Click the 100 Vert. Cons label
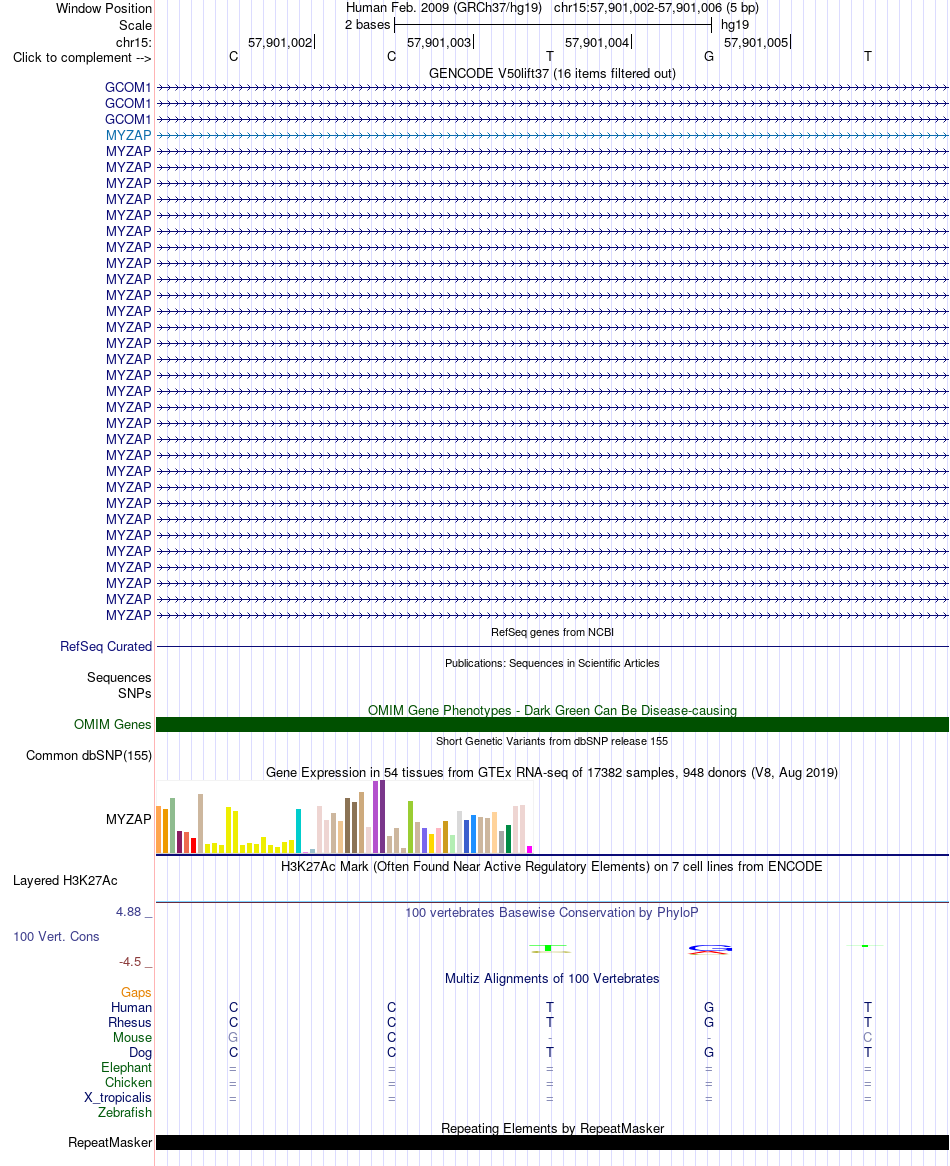 (56, 937)
